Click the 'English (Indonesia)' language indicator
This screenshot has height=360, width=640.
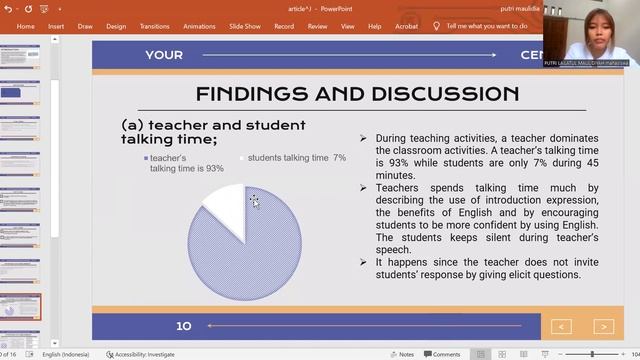click(x=65, y=354)
